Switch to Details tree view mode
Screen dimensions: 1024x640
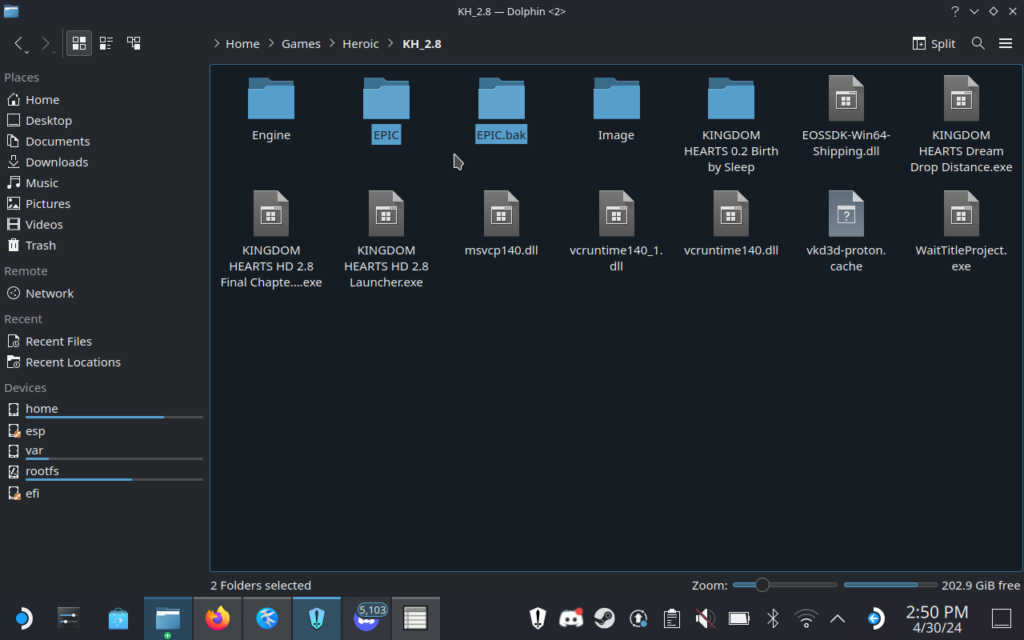coord(133,44)
